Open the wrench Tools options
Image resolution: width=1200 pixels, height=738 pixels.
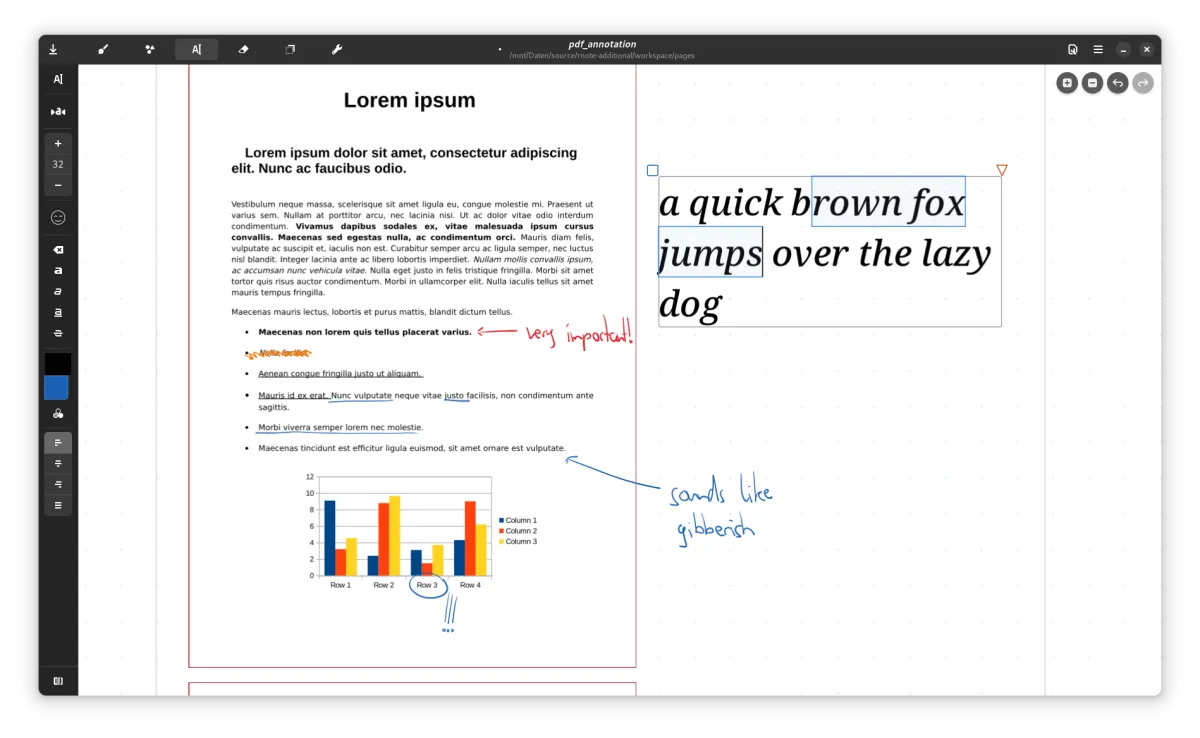tap(337, 49)
